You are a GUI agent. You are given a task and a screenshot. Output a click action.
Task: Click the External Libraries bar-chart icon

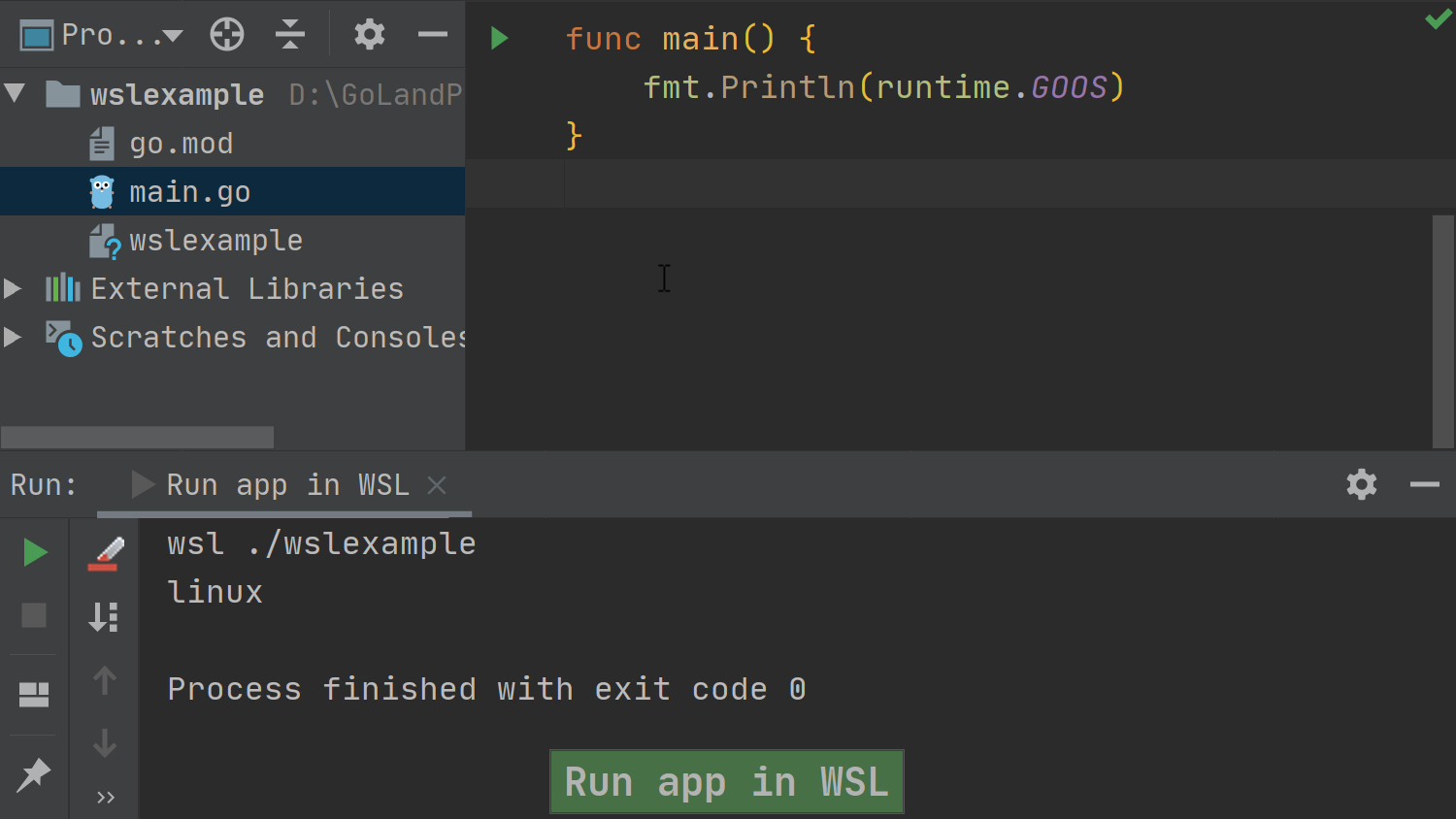click(x=63, y=288)
